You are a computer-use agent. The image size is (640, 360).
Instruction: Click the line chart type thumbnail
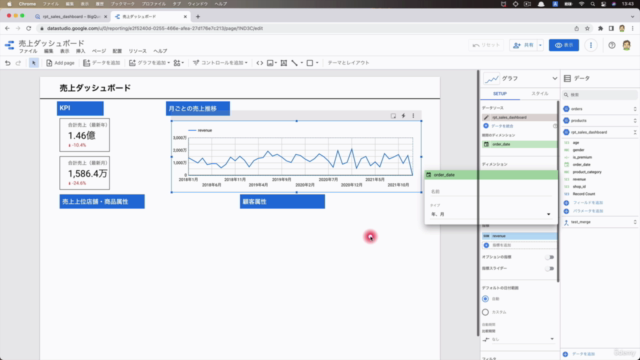491,78
